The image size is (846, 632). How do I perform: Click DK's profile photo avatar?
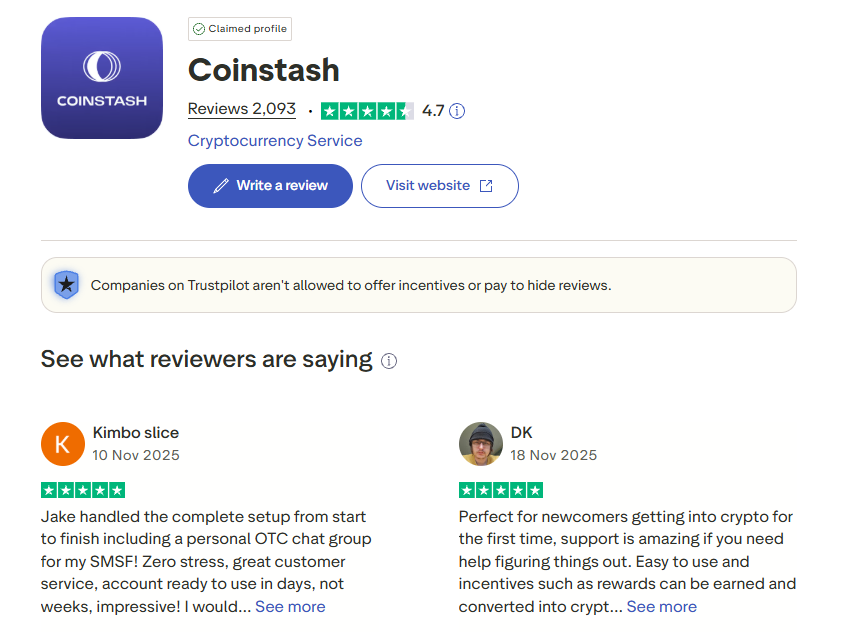(481, 444)
